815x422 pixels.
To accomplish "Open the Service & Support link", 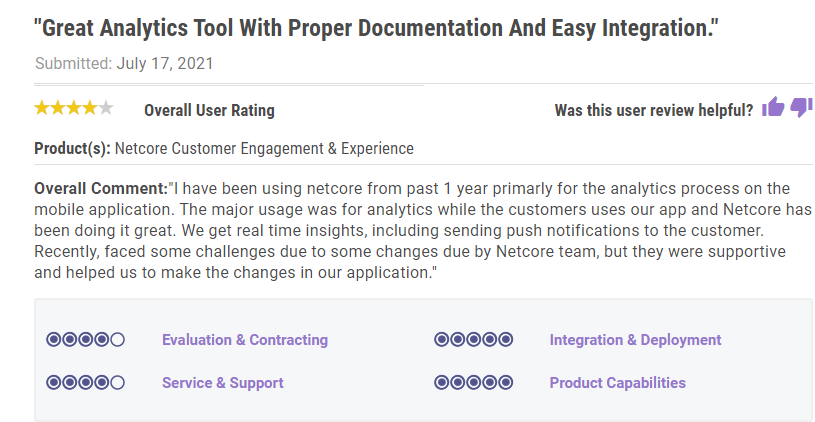I will [x=222, y=383].
